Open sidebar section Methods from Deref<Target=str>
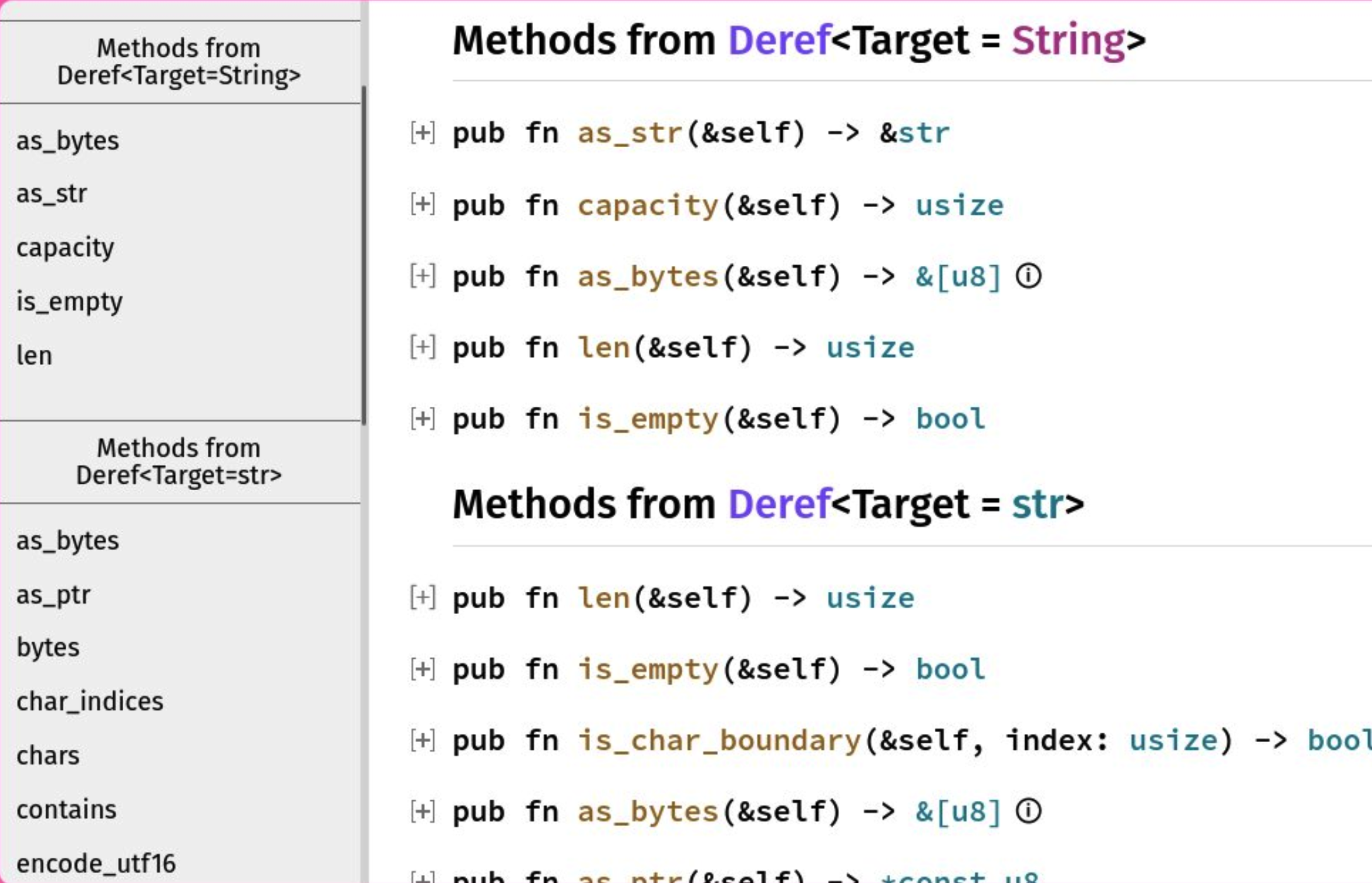This screenshot has width=1372, height=883. tap(179, 462)
